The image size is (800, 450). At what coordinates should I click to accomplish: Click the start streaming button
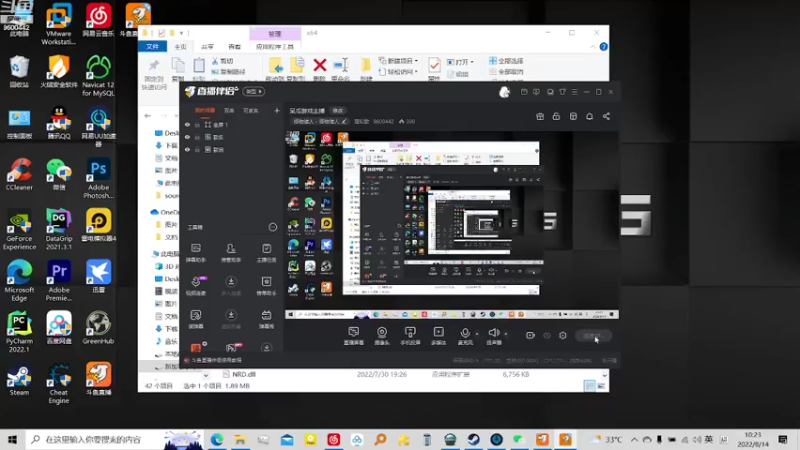[594, 336]
